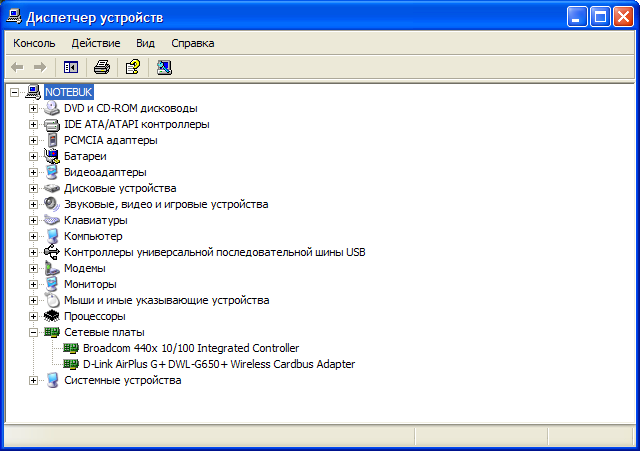Viewport: 640px width, 451px height.
Task: Collapse the NOTEBUK root node
Action: coord(15,92)
